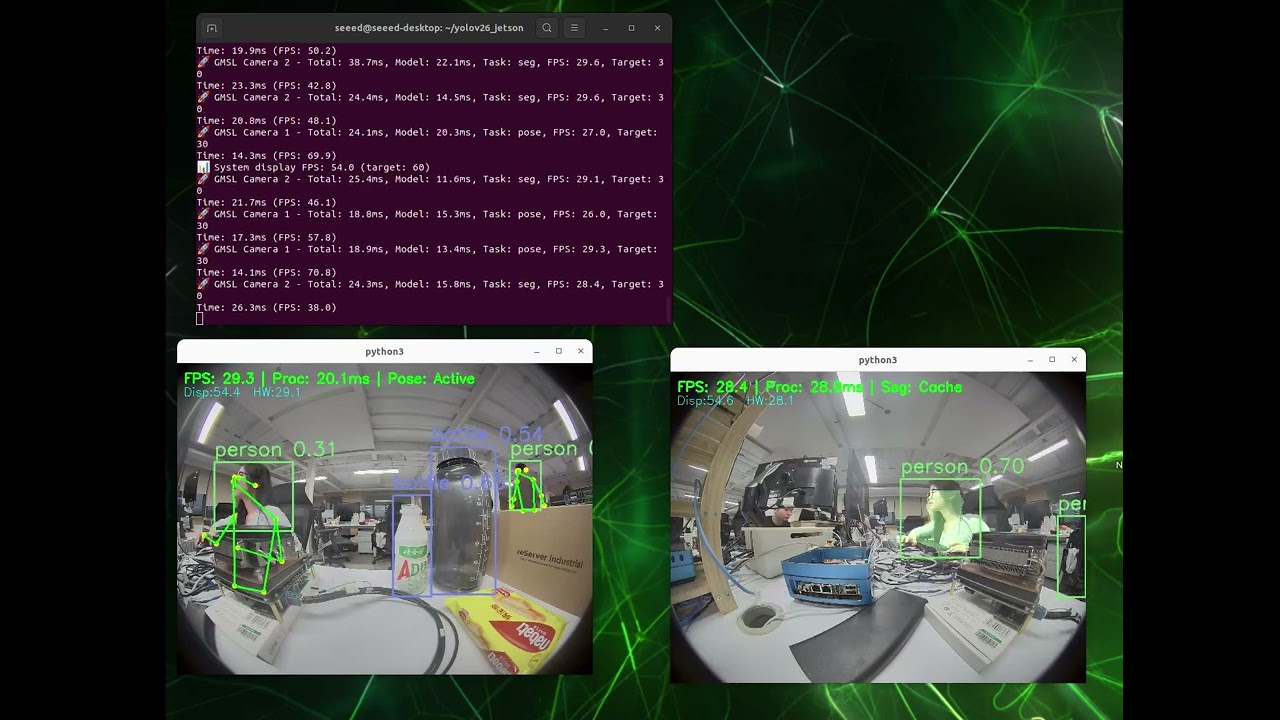Select the line 'Time: 20.8ms (FPS: 48.1)'

pos(266,121)
